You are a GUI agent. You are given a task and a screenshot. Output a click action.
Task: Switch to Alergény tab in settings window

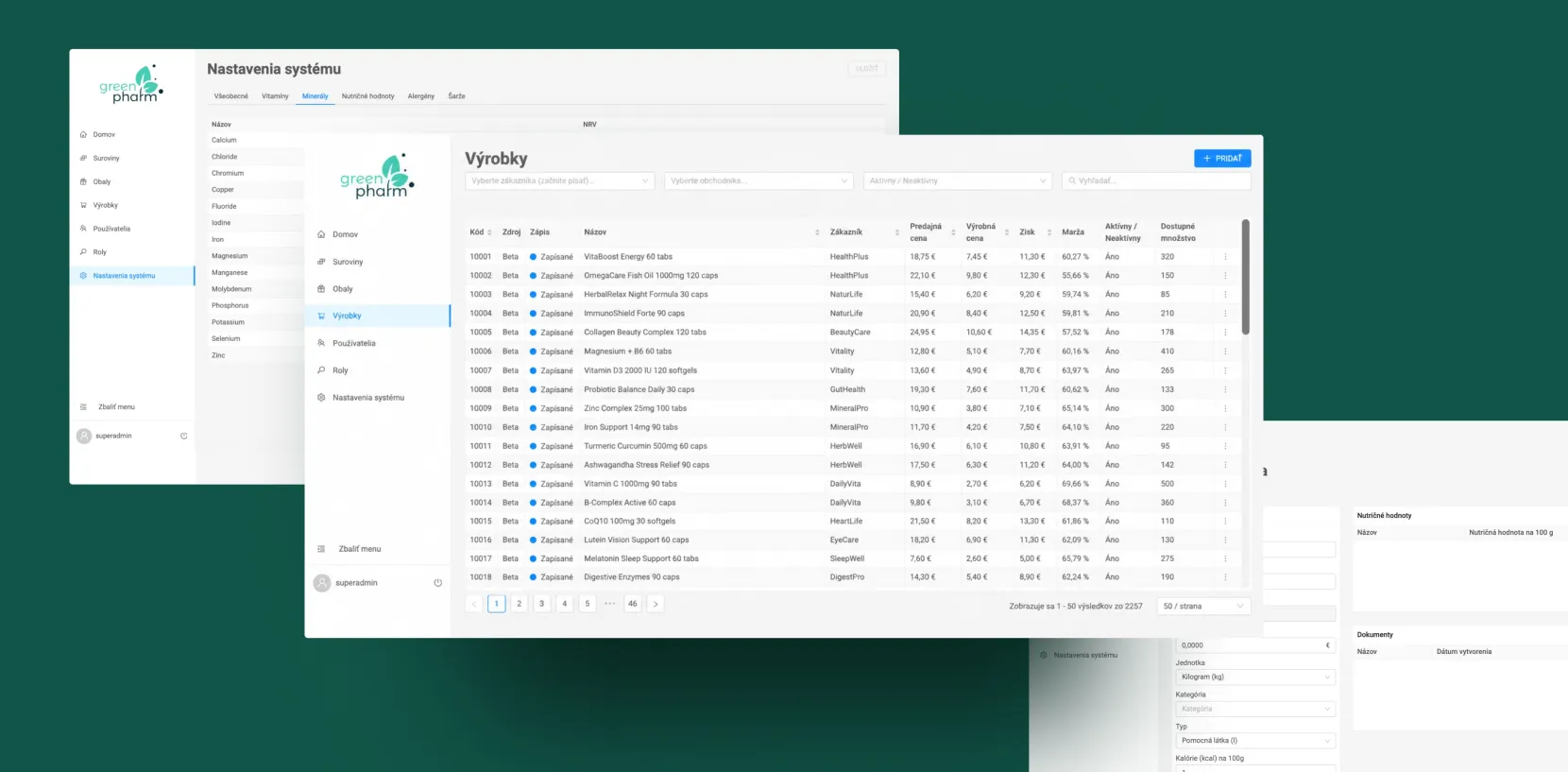421,96
